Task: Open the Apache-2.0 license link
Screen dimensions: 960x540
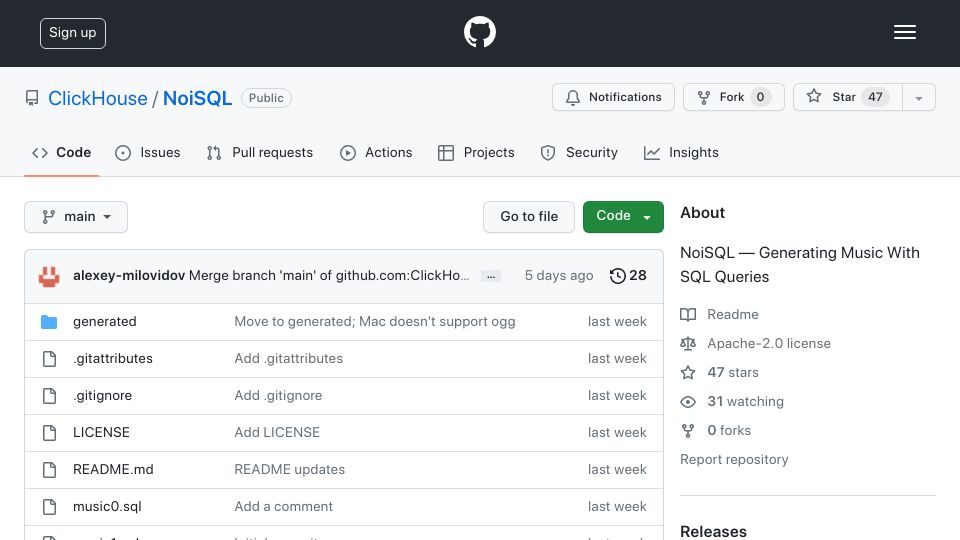Action: pyautogui.click(x=756, y=343)
